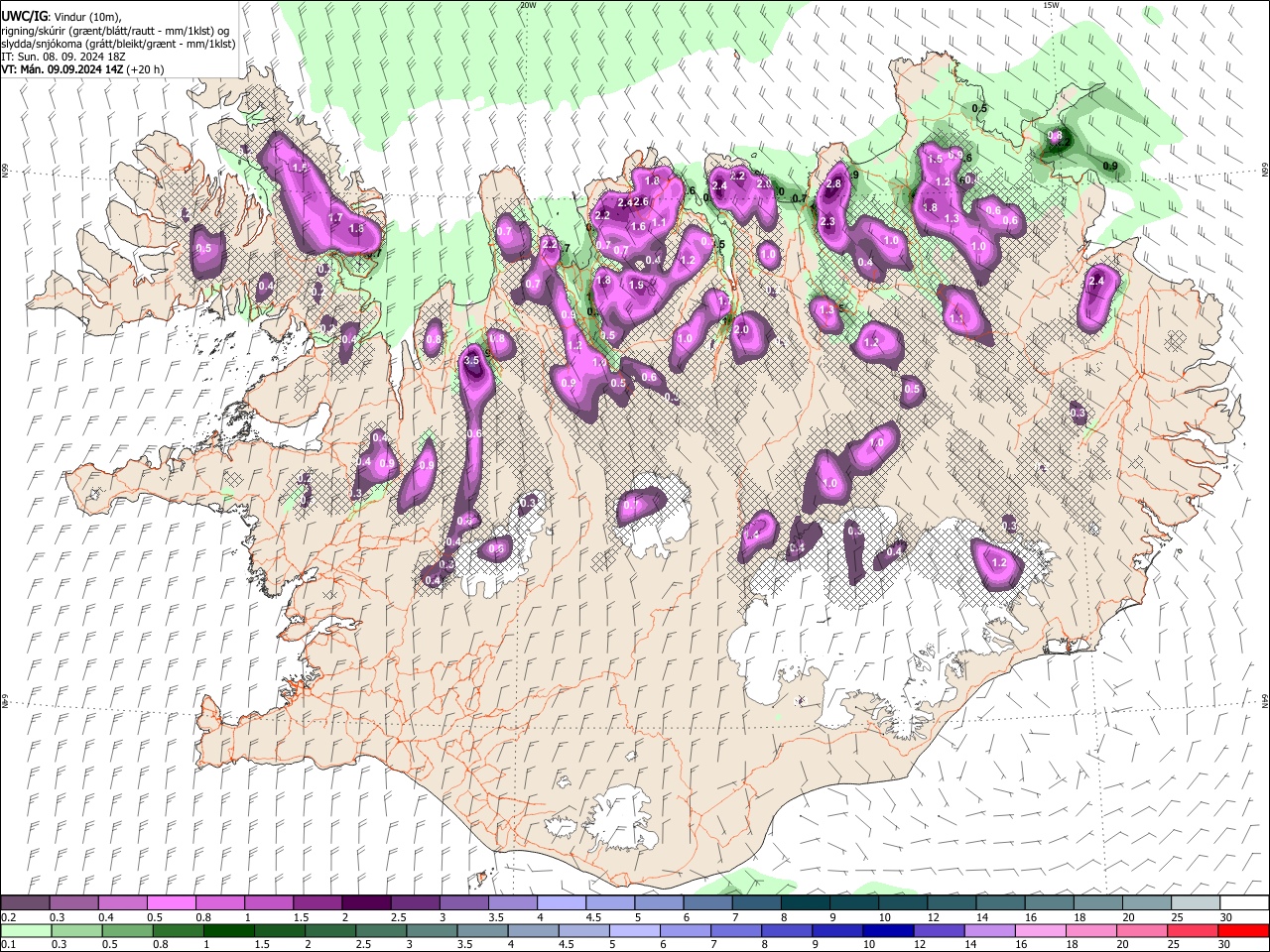
Task: Select the dark teal 8 swatch, upper legend
Action: (805, 903)
